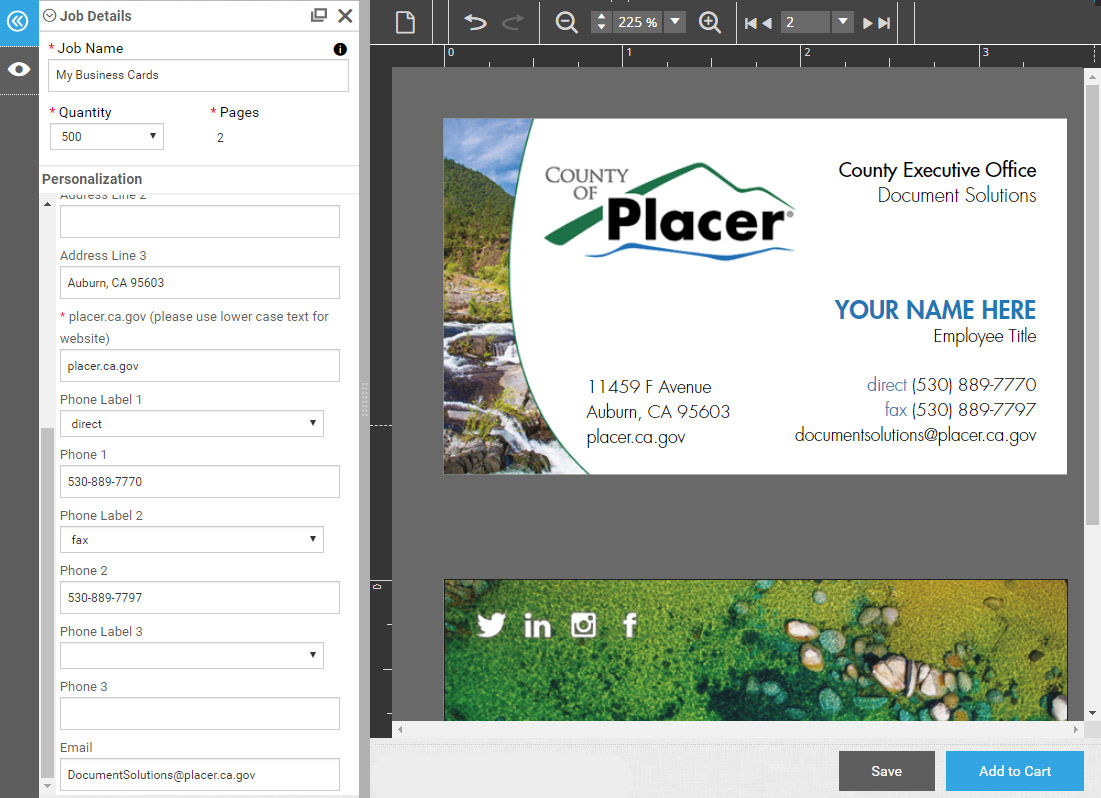The image size is (1101, 798).
Task: Click the LinkedIn icon on card back
Action: (x=537, y=624)
